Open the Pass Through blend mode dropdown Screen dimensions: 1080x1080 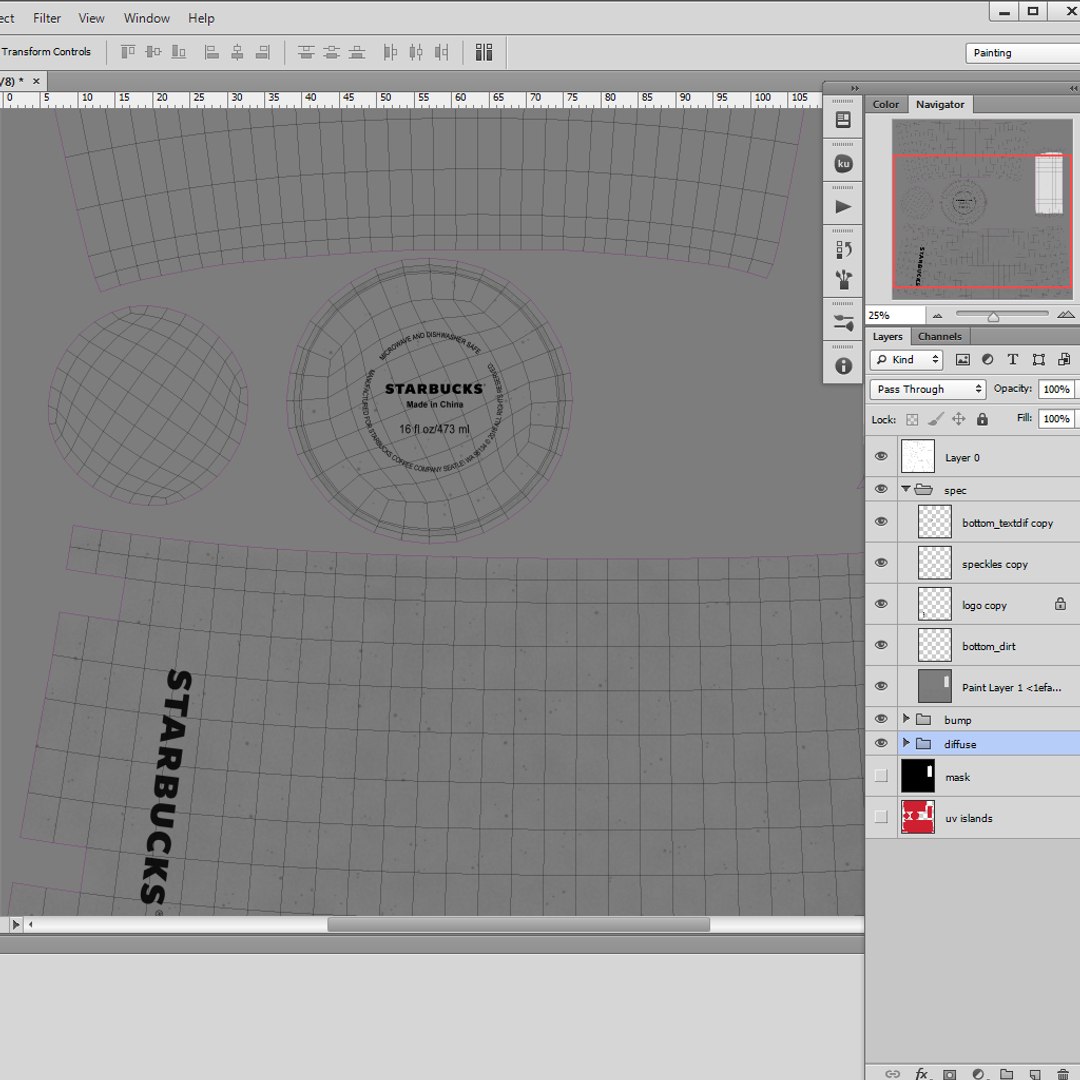point(928,389)
